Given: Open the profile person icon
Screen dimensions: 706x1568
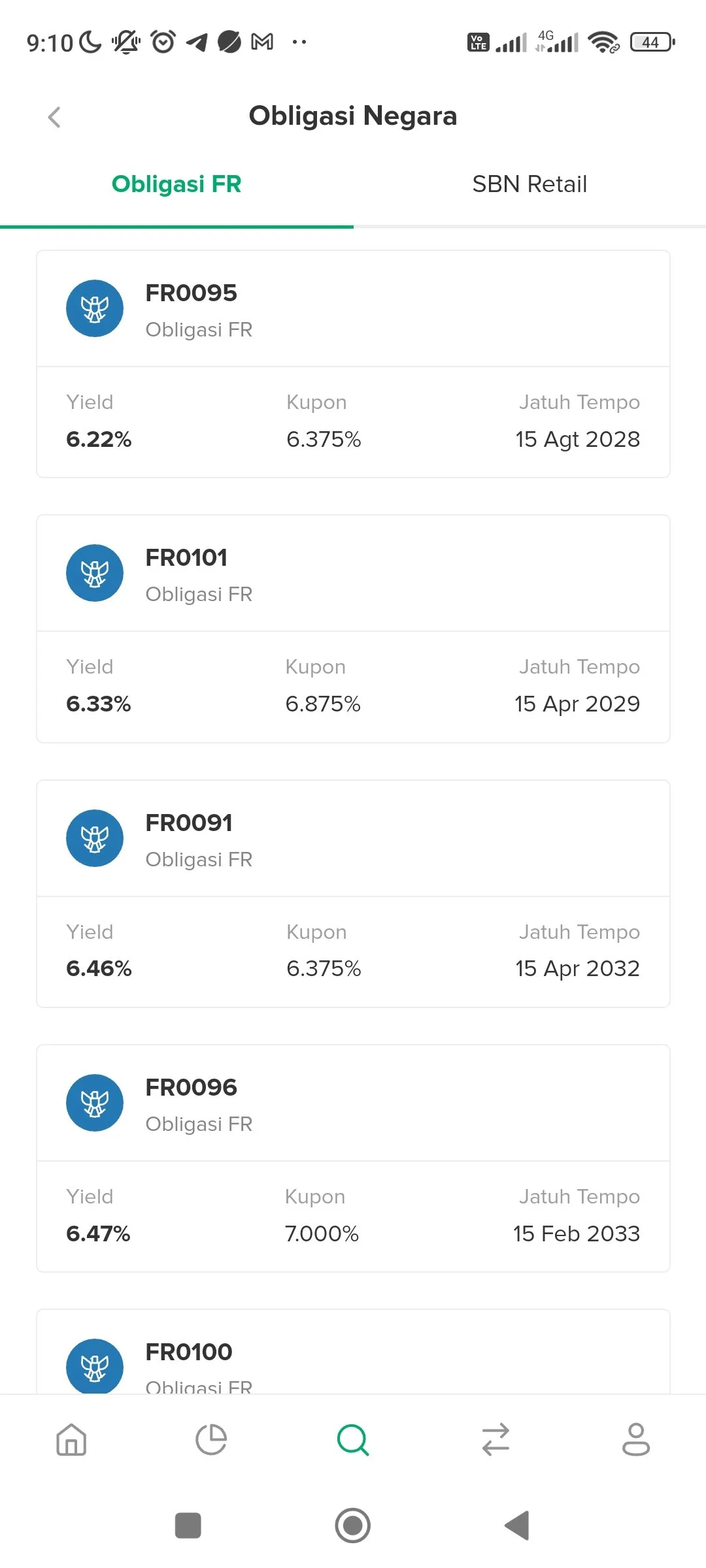Looking at the screenshot, I should [x=636, y=1440].
